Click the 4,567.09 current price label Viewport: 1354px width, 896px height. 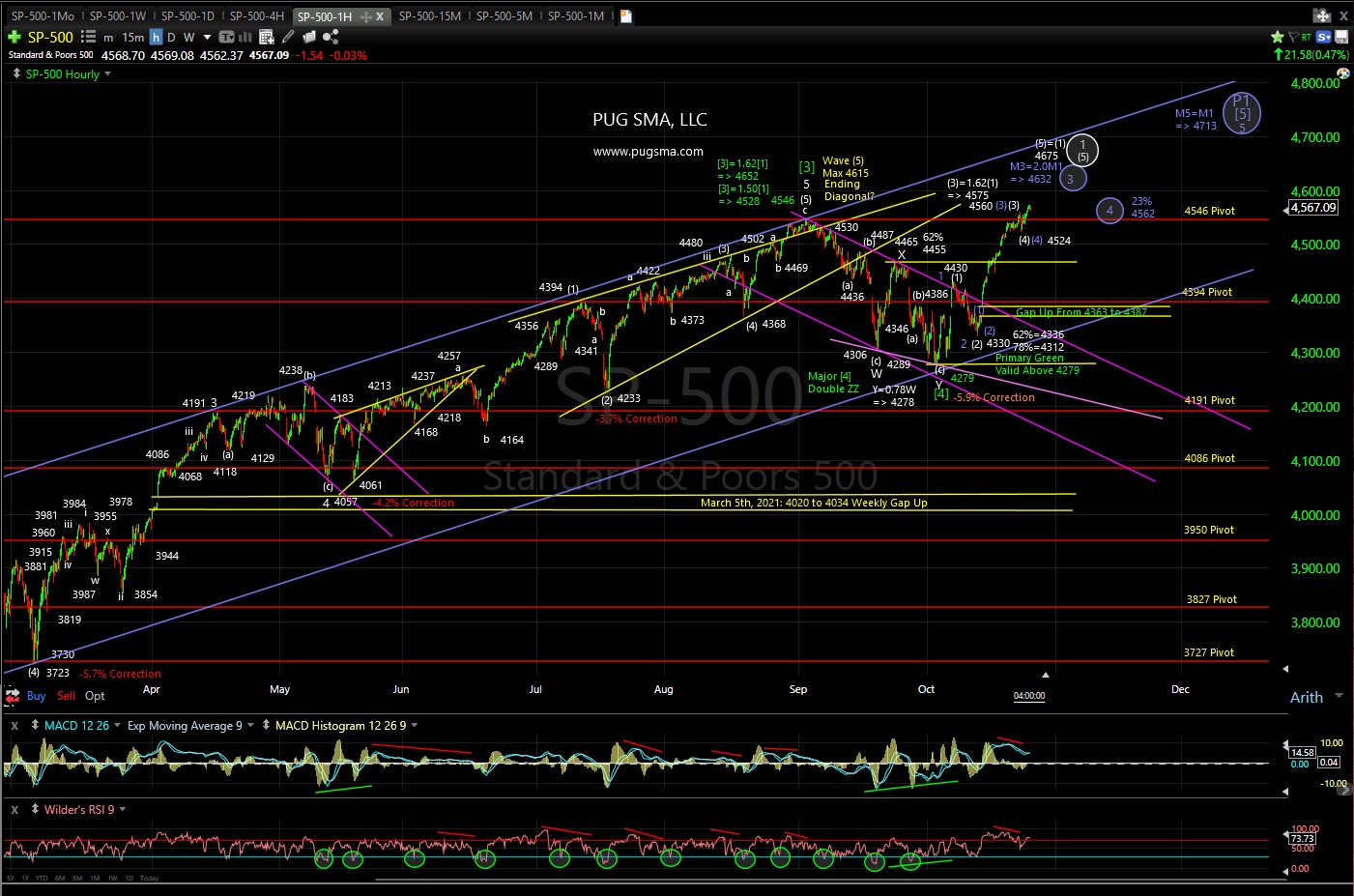pos(1314,208)
